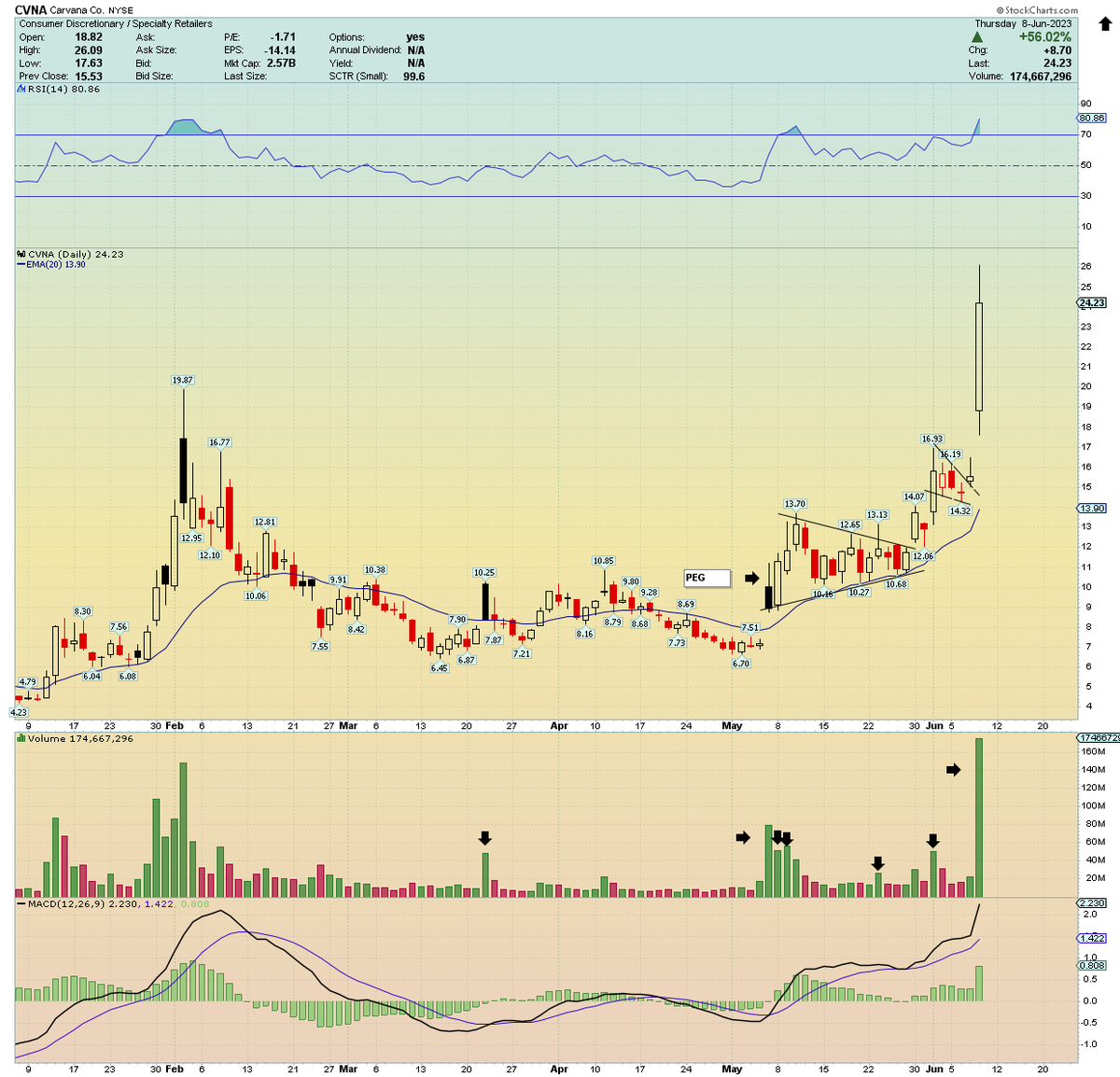The image size is (1120, 1077).
Task: Click the 80.86 RSI axis value tag
Action: click(x=1091, y=119)
